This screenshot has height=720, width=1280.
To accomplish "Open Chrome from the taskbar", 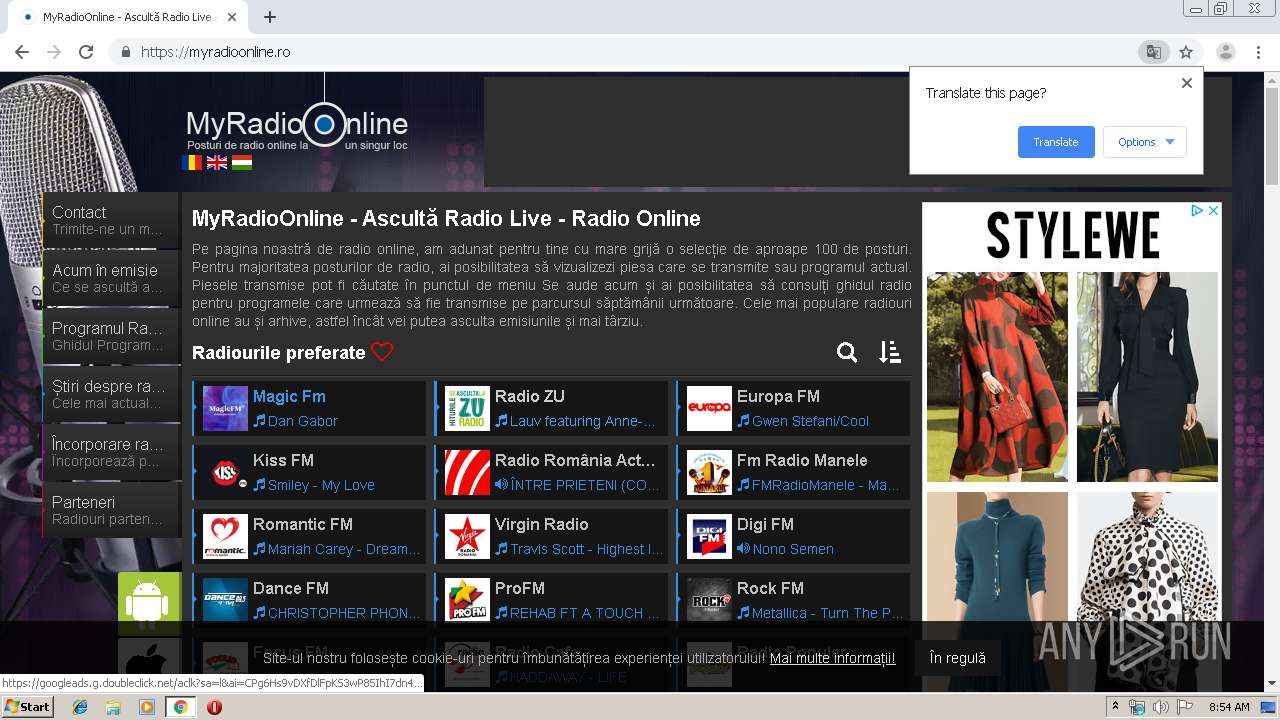I will tap(180, 707).
